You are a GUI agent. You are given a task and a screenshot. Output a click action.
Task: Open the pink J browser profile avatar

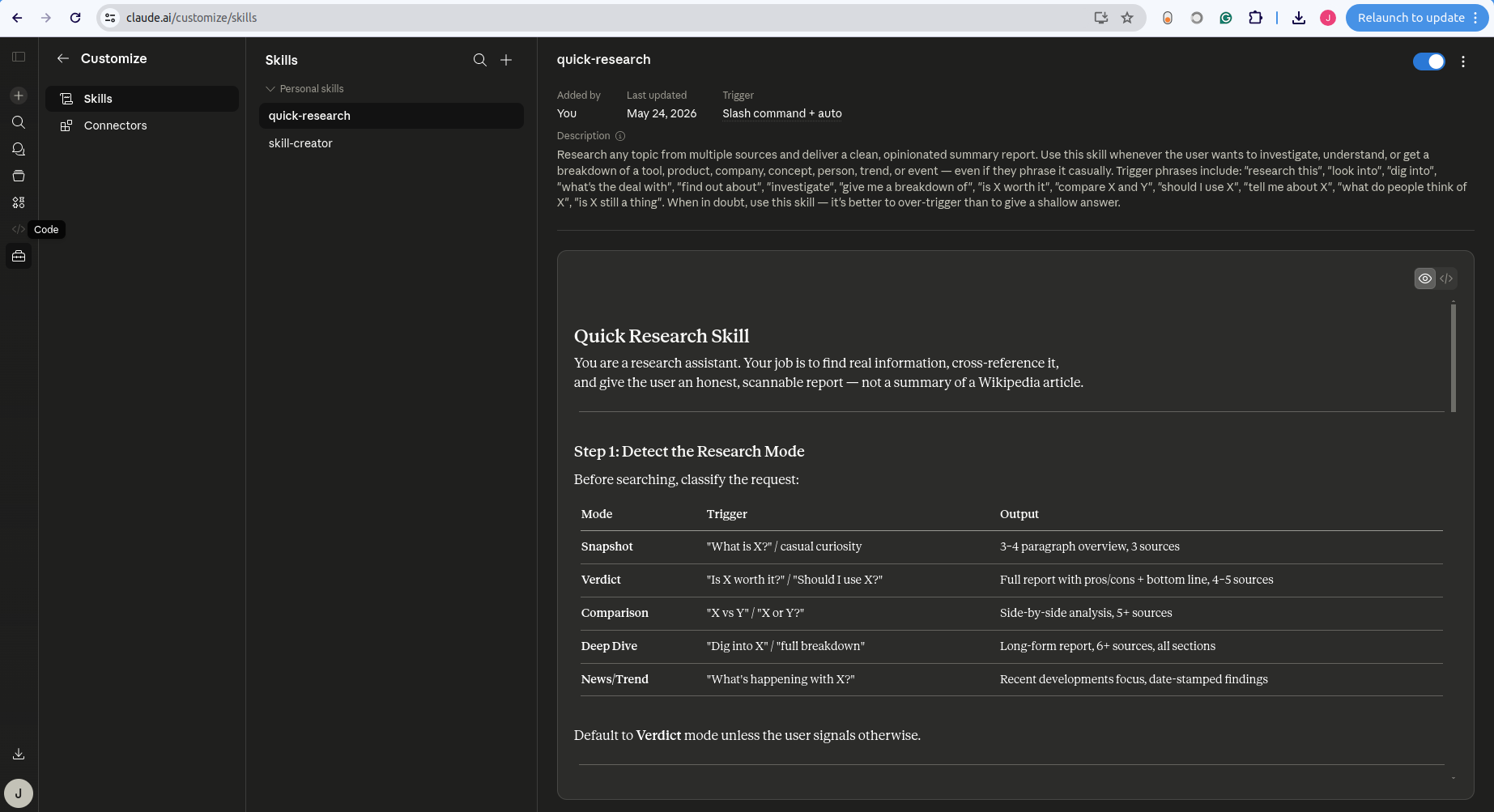[x=1328, y=18]
